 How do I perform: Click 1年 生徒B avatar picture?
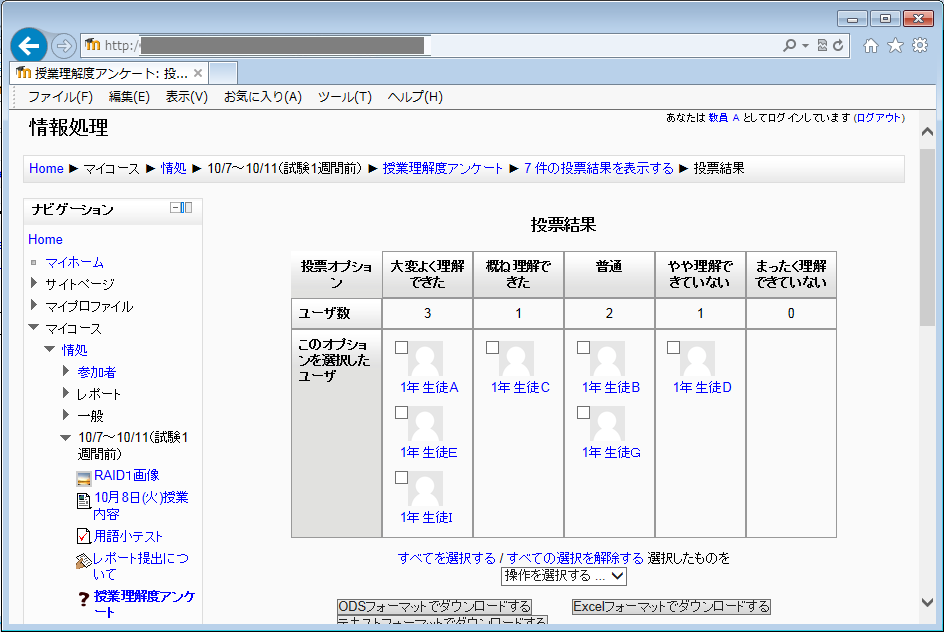tap(607, 359)
